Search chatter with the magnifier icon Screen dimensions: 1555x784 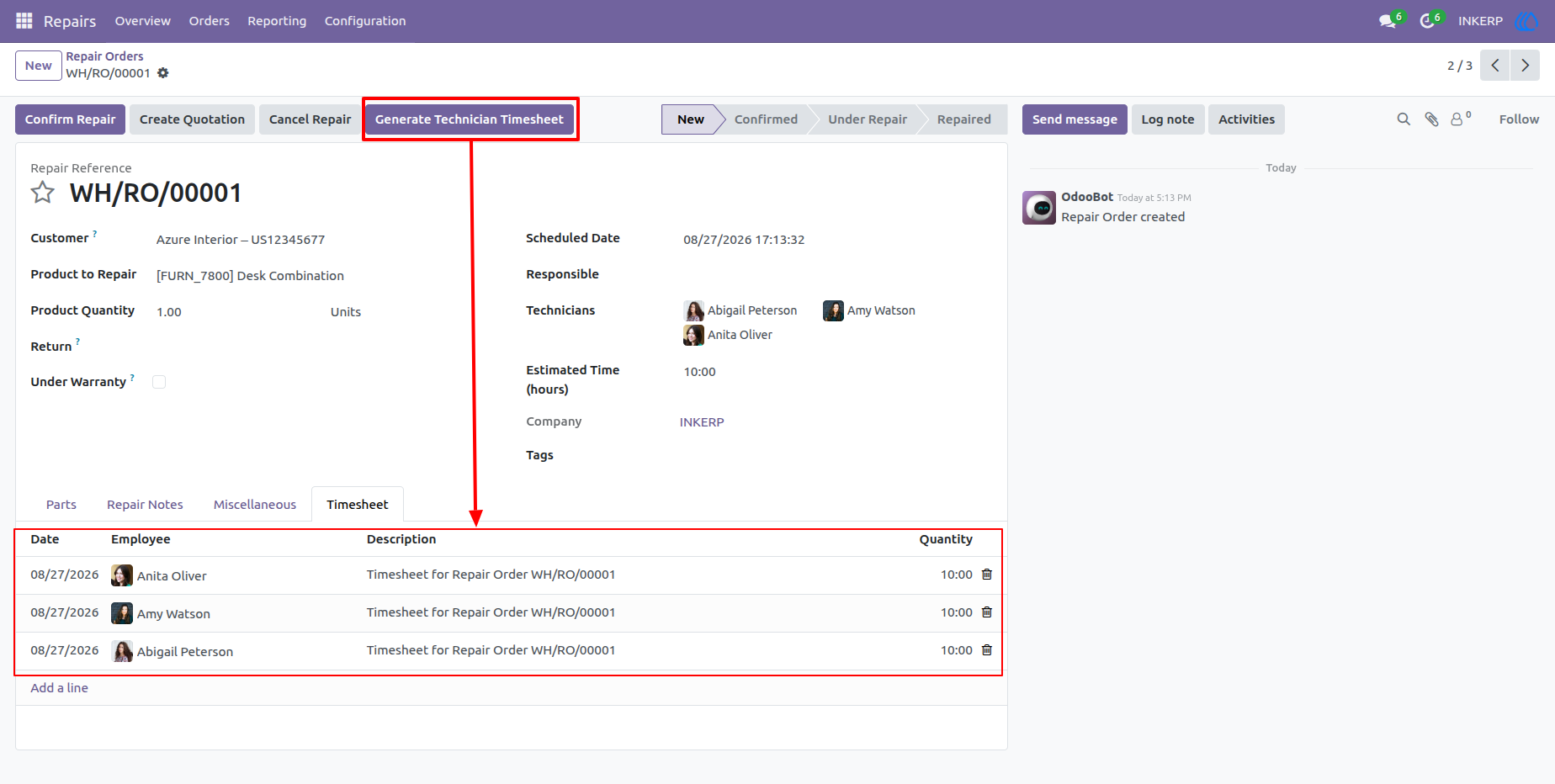click(1404, 119)
